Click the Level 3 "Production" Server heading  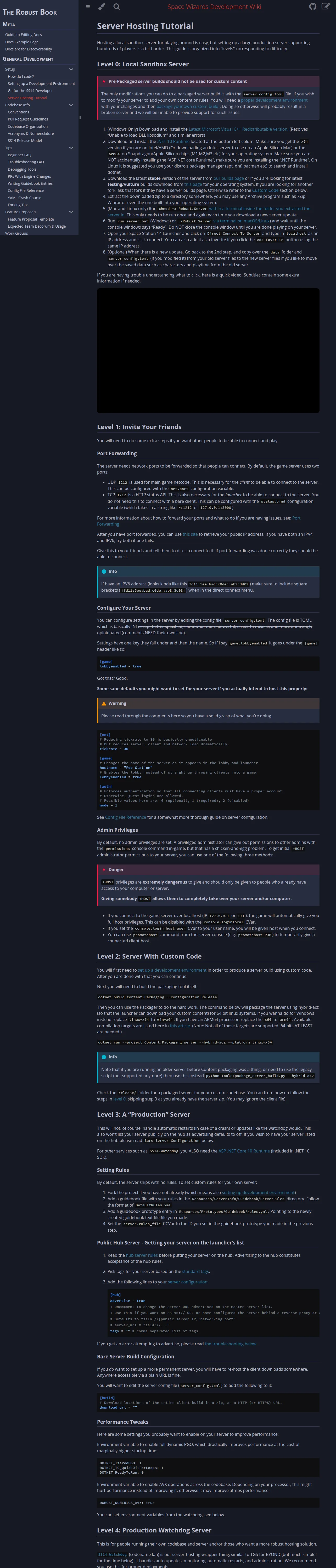coord(143,1115)
